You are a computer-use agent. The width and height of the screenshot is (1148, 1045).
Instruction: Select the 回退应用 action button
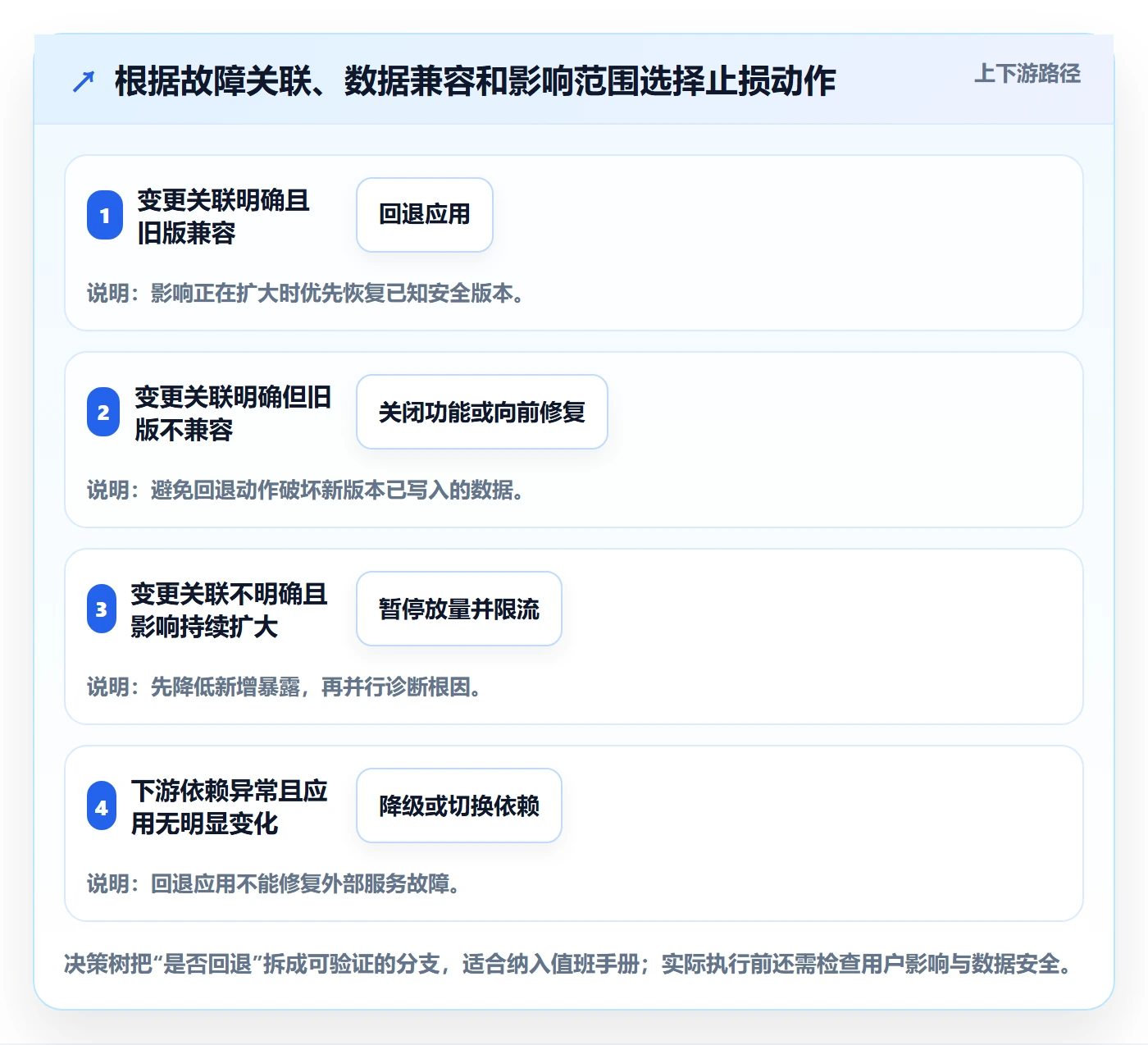point(425,215)
